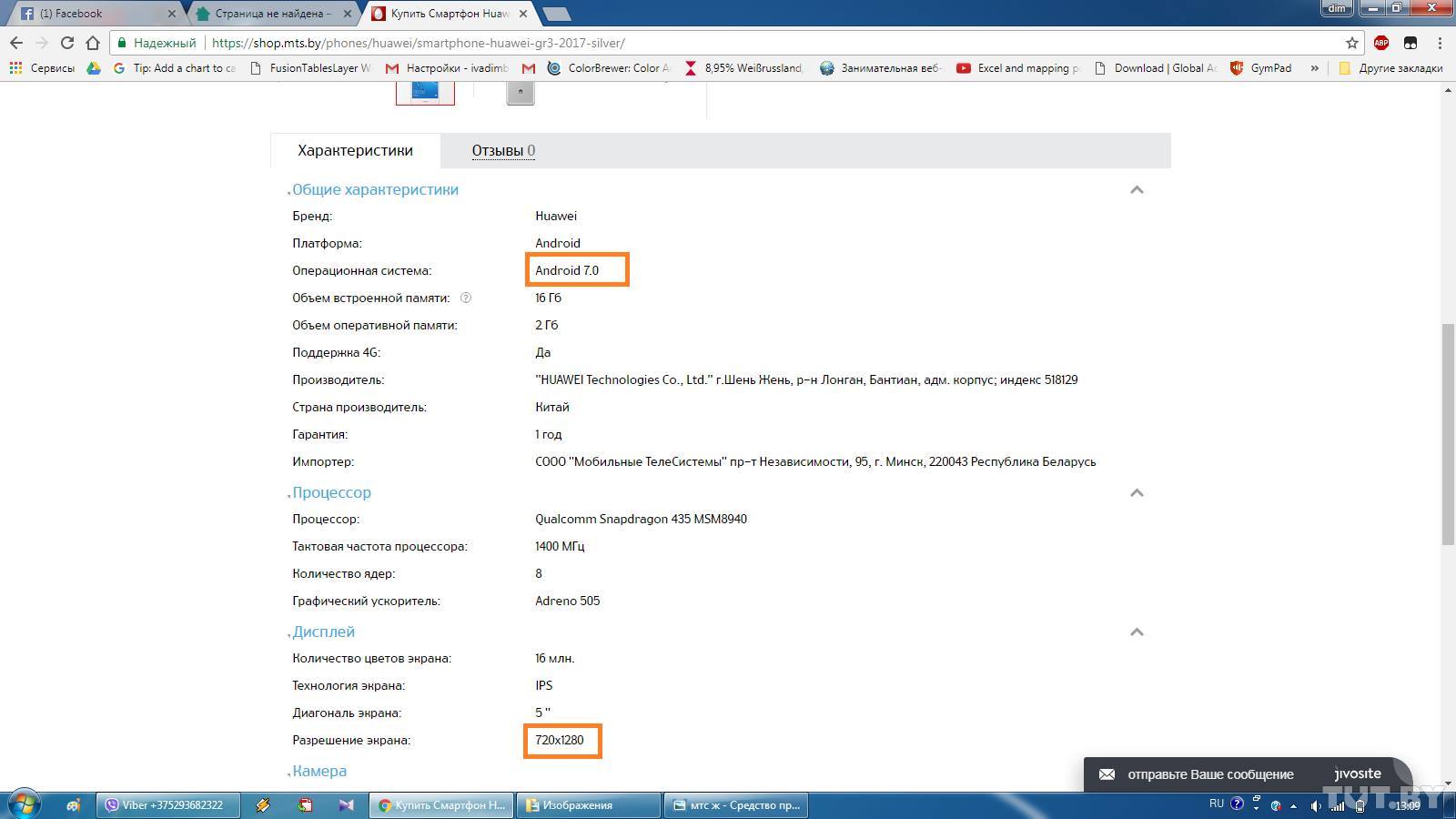Click the Надежный secure site indicator
The width and height of the screenshot is (1456, 819).
[157, 43]
